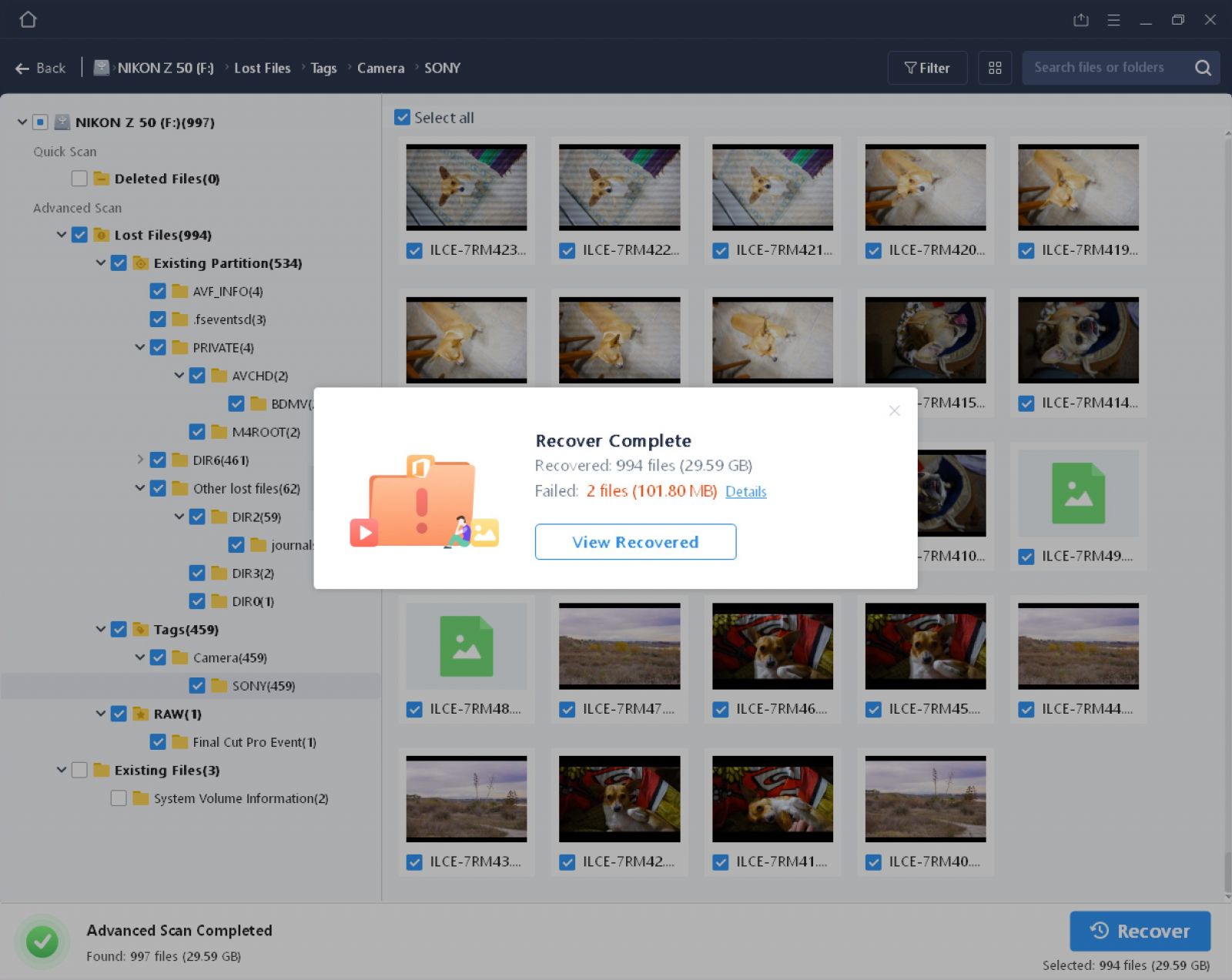Screen dimensions: 1232x980
Task: Click the green checkmark scan status icon
Action: pos(44,942)
